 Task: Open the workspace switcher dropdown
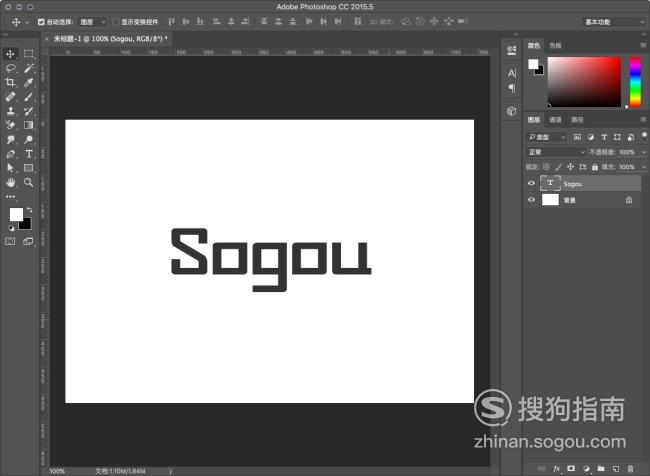click(x=614, y=22)
